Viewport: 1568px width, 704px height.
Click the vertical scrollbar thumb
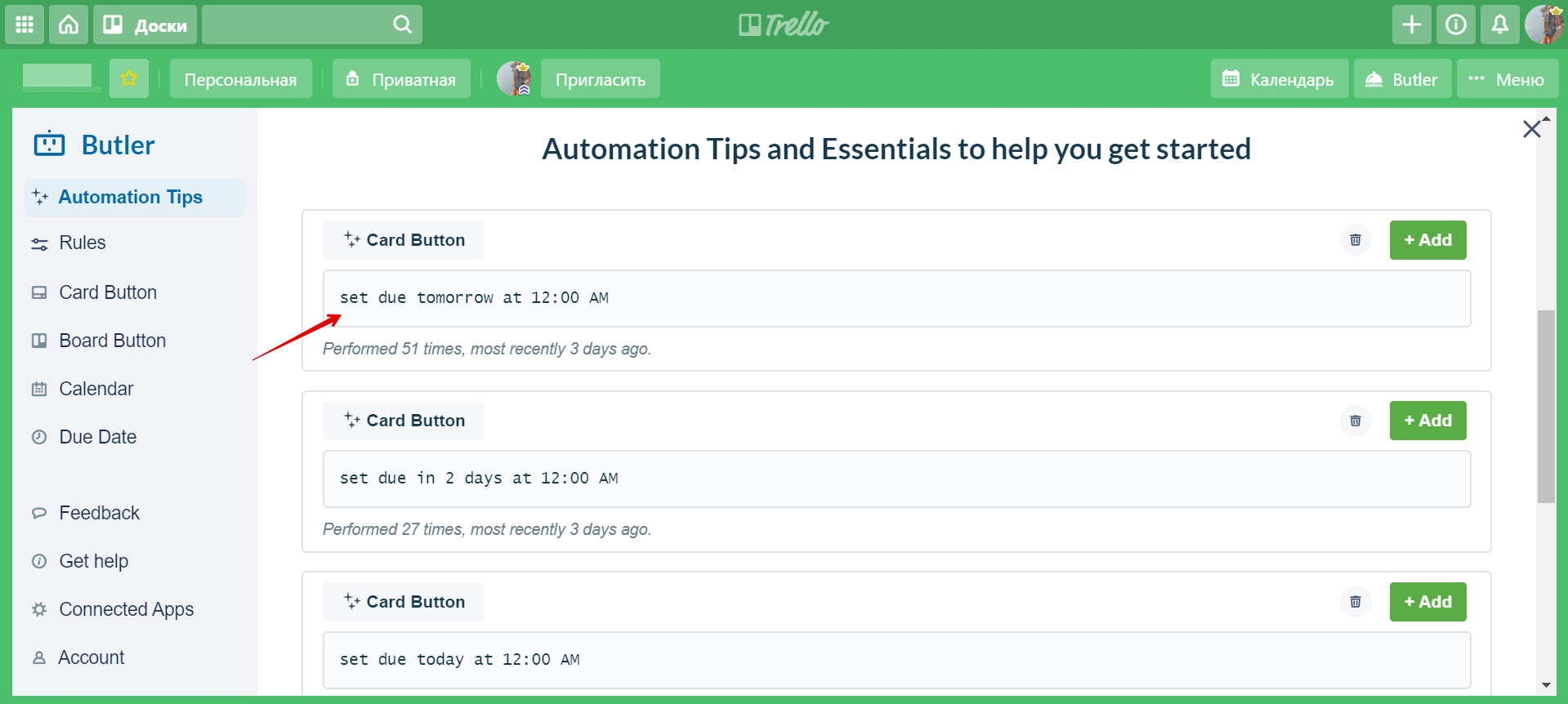click(1546, 406)
